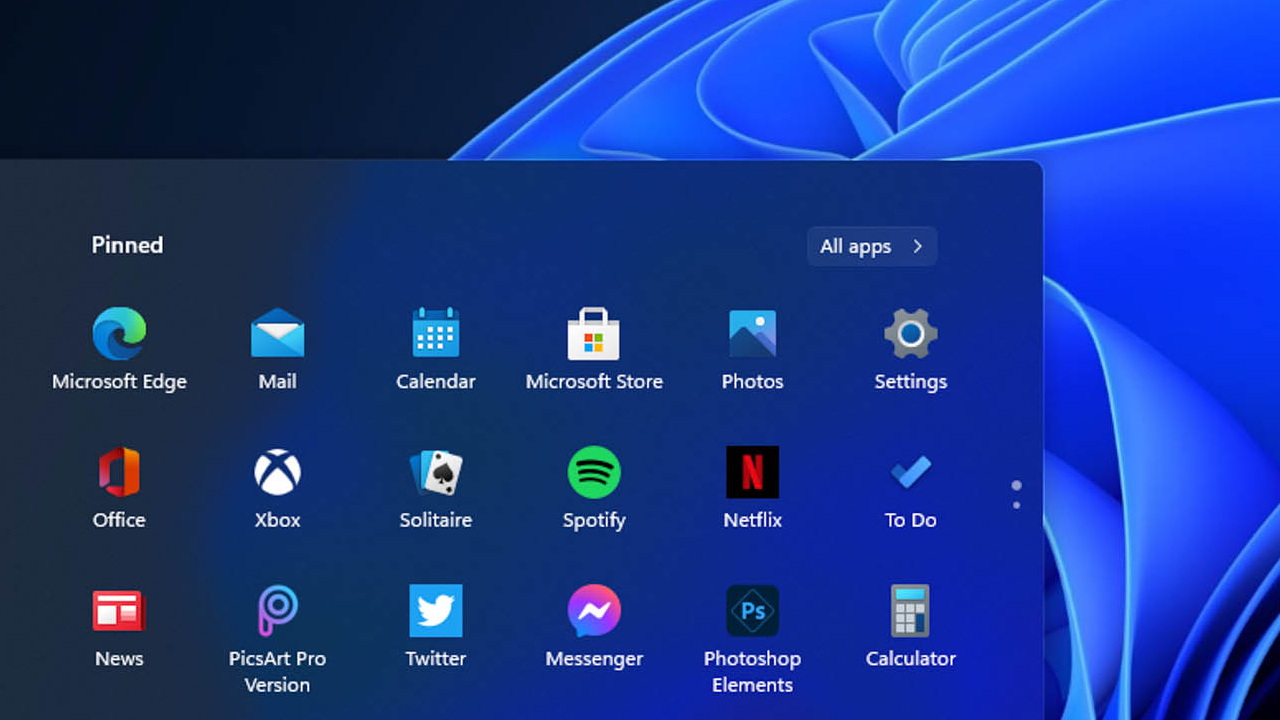This screenshot has height=720, width=1280.
Task: Open Settings gear icon
Action: (x=910, y=334)
